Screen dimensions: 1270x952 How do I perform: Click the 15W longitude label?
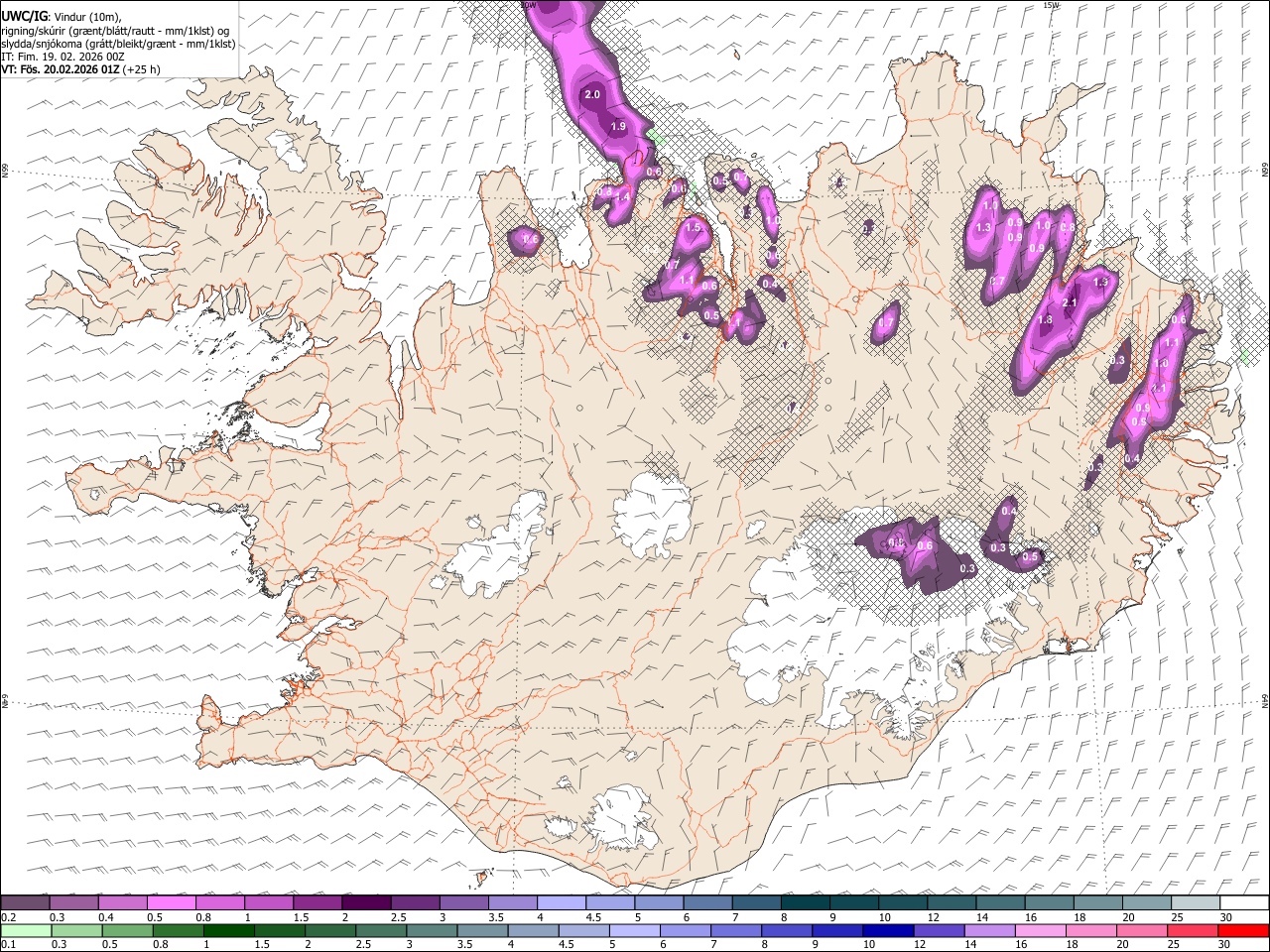coord(1051,5)
